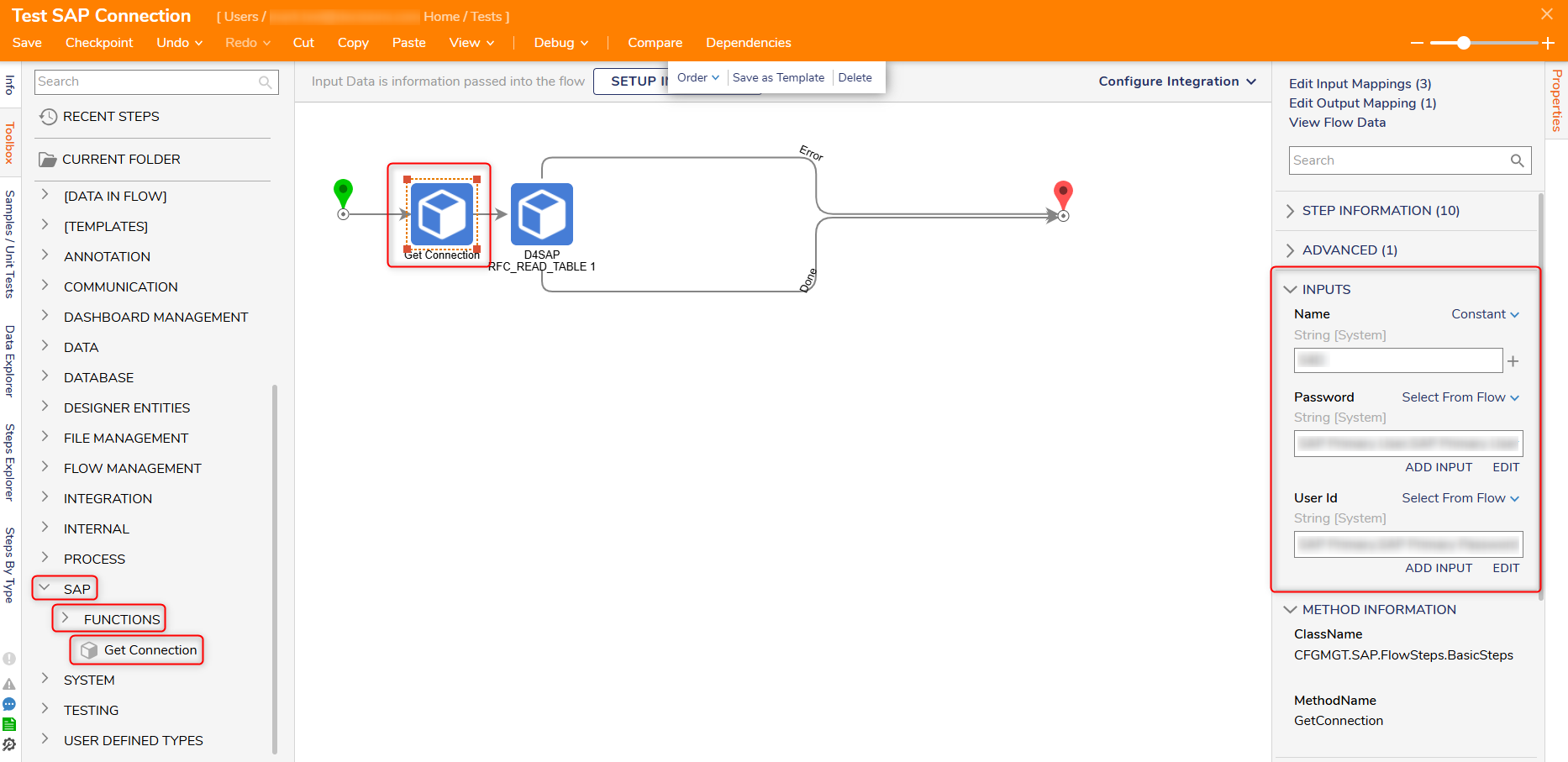1568x762 pixels.
Task: Select the Get Connection step on canvas
Action: pos(442,214)
